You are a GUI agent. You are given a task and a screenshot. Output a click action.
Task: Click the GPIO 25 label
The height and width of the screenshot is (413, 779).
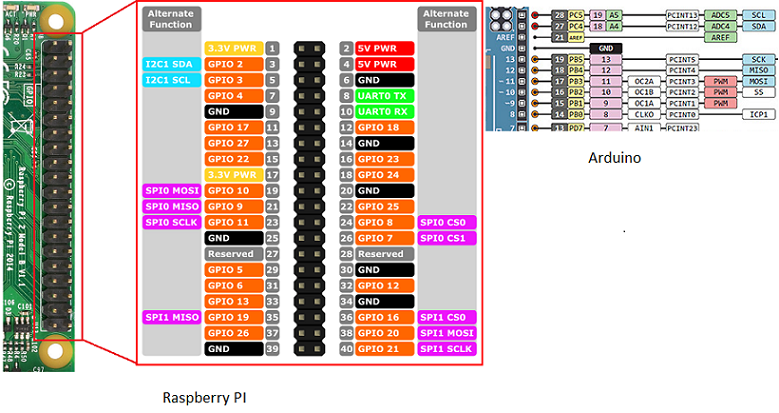click(385, 206)
